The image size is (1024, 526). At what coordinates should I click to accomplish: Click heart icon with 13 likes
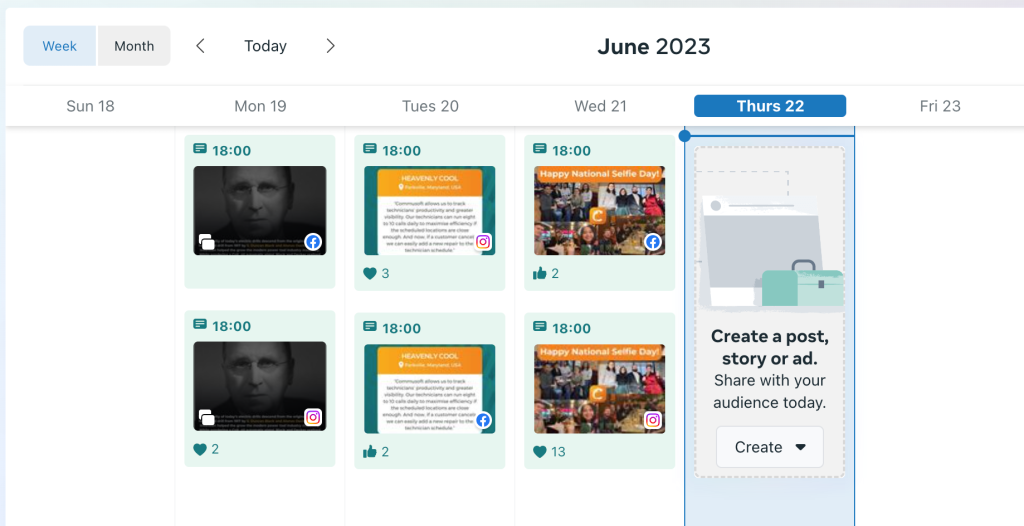(x=540, y=452)
